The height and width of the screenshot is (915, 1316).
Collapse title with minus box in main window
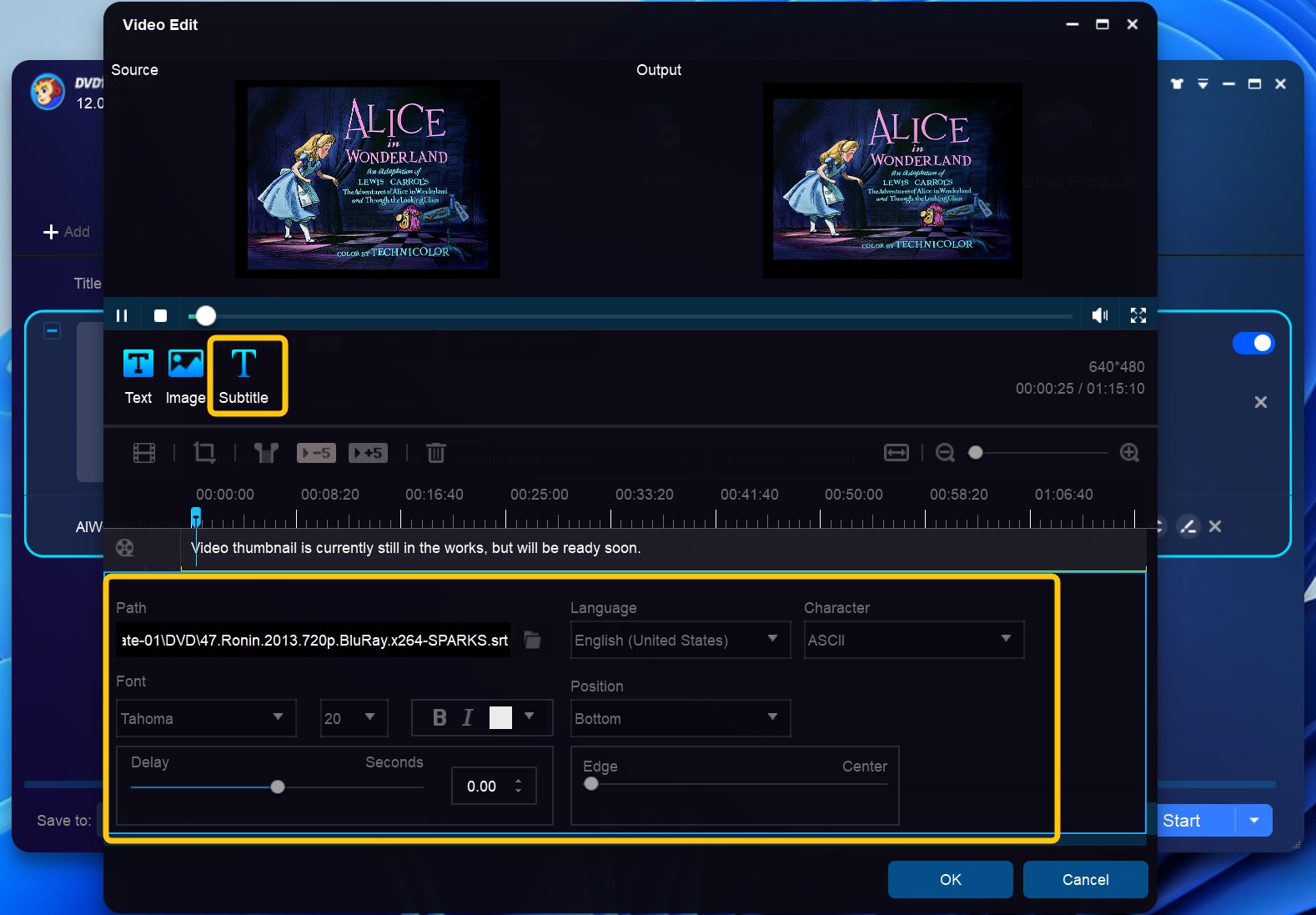pyautogui.click(x=52, y=331)
